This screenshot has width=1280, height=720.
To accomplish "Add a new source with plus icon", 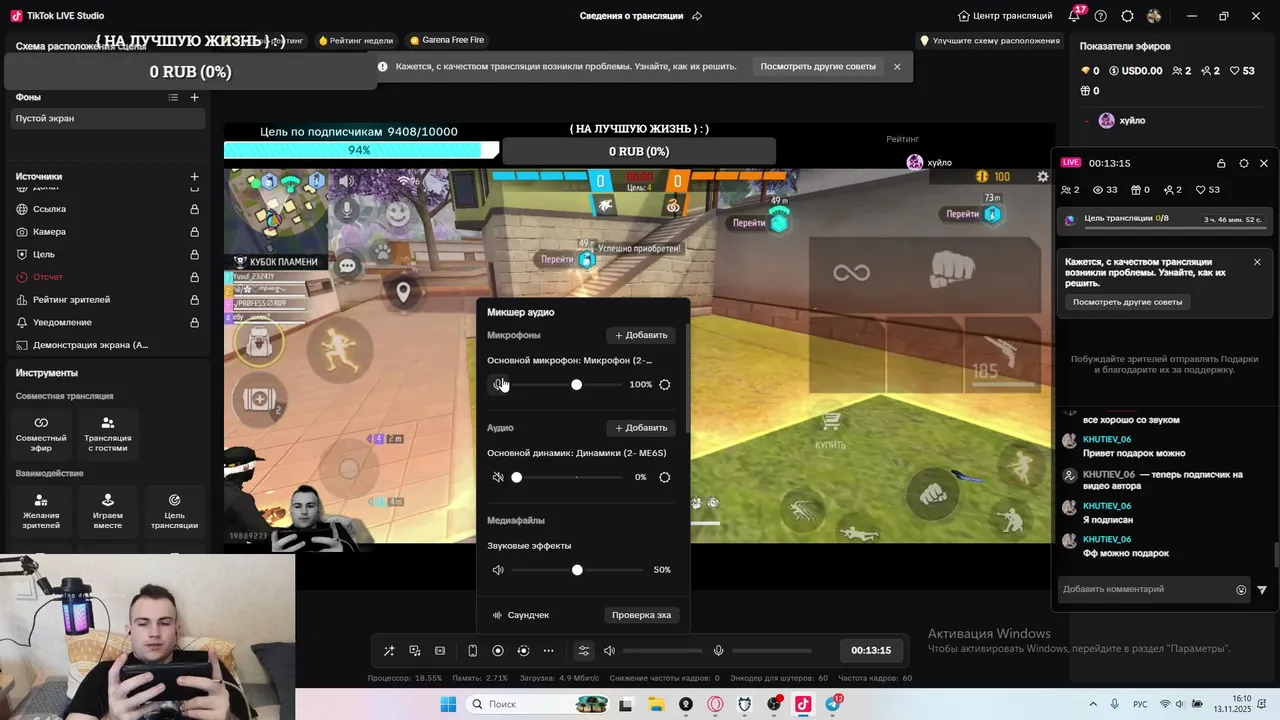I will (194, 177).
